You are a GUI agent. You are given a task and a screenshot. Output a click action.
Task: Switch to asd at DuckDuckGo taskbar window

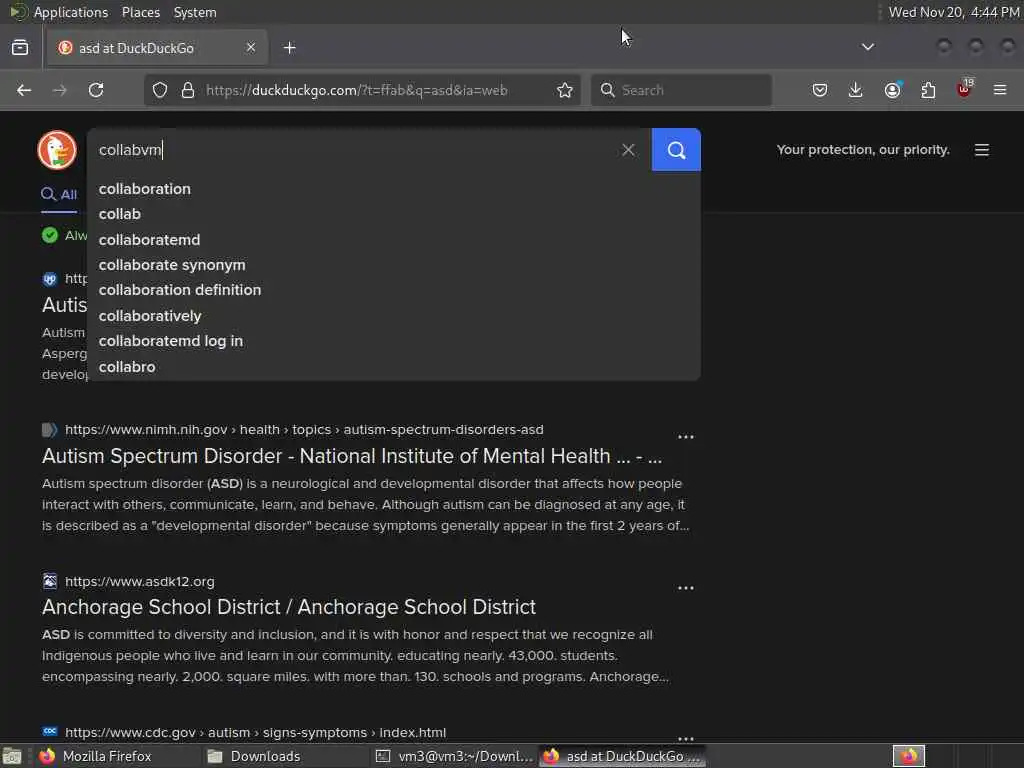coord(622,757)
